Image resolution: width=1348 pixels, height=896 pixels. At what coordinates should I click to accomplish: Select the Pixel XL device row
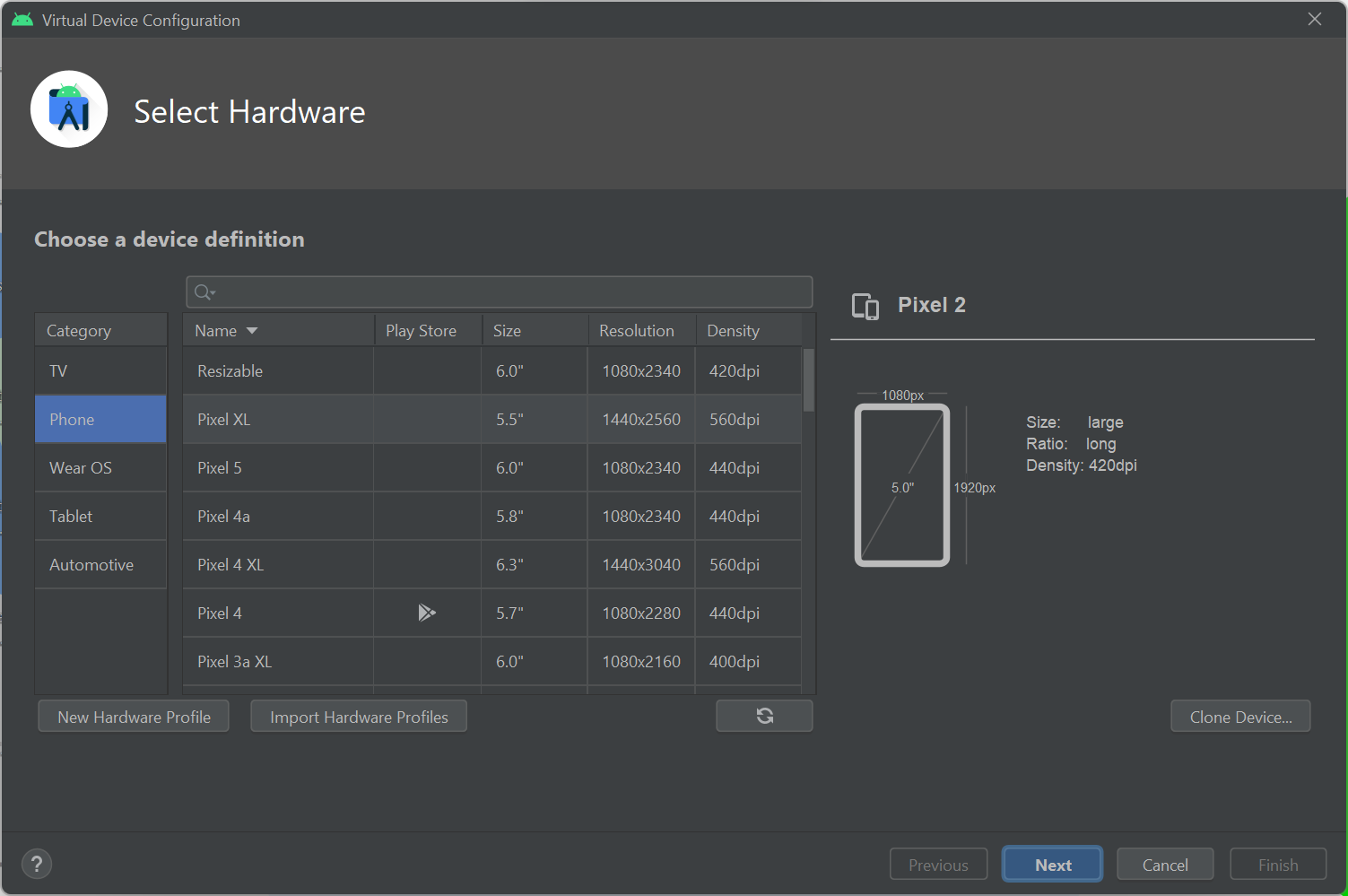[491, 419]
